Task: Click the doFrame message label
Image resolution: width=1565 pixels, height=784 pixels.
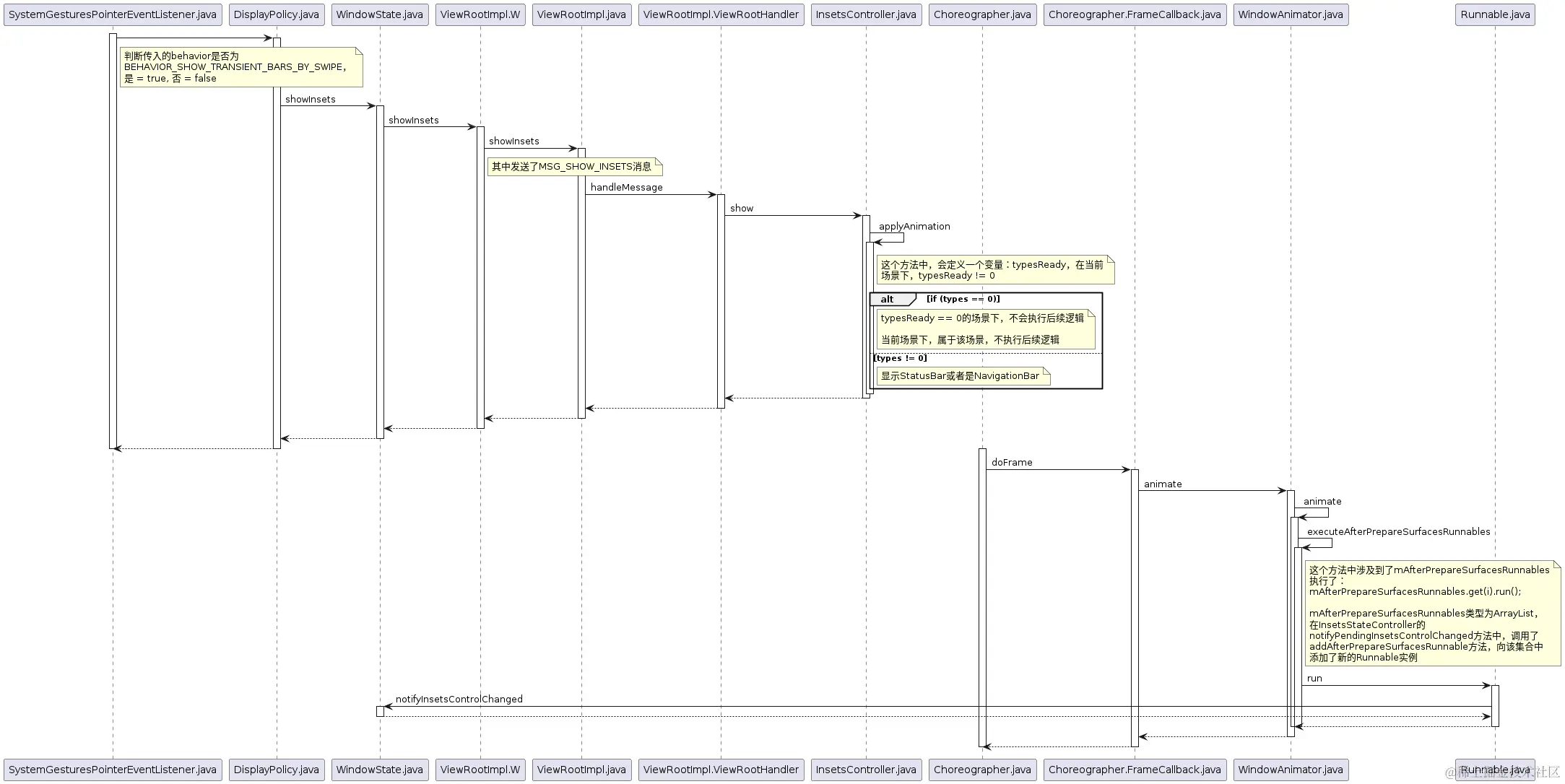Action: [x=1012, y=462]
